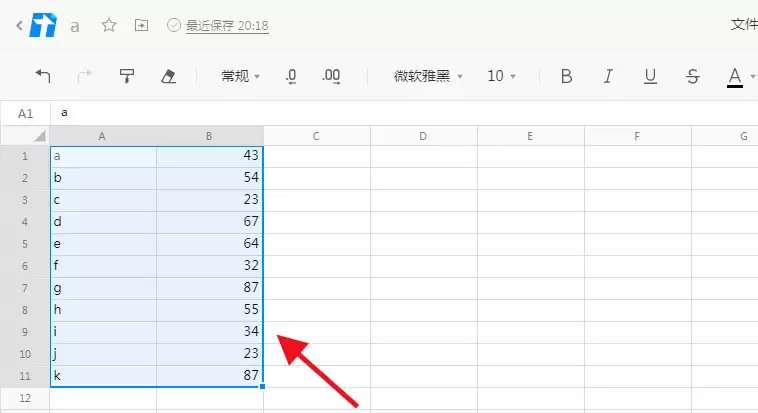Click the clear formatting eraser icon
Image resolution: width=758 pixels, height=413 pixels.
coord(168,76)
